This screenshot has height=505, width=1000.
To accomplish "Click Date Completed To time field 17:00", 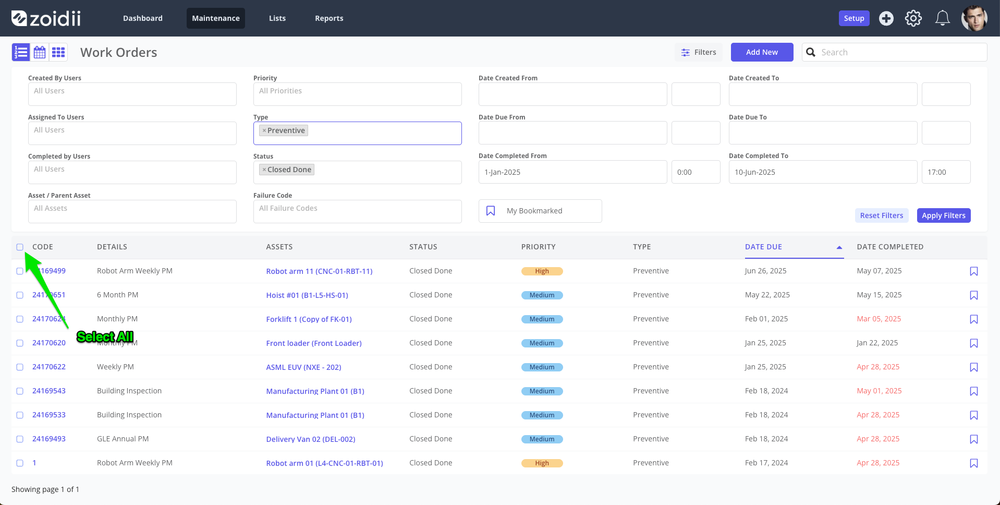I will [946, 172].
